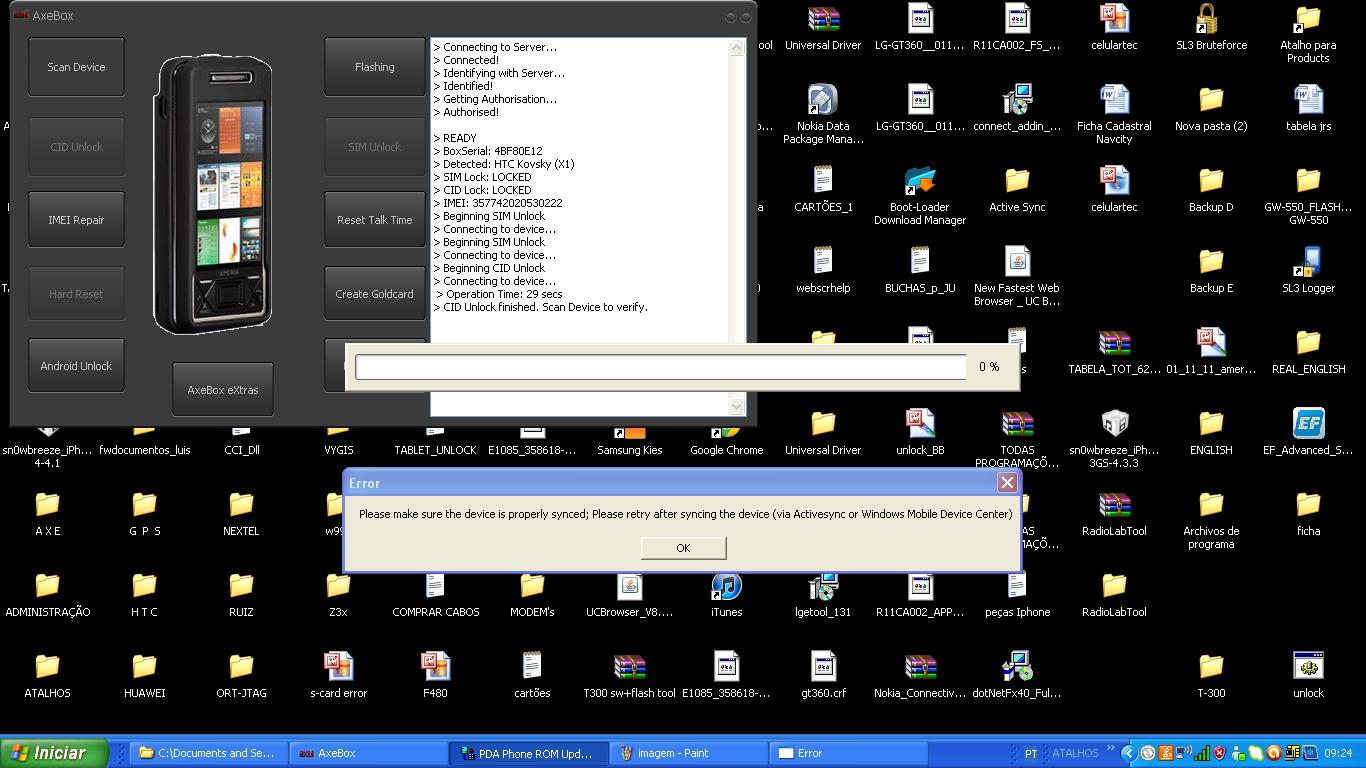This screenshot has width=1366, height=768.
Task: Select EF_Advanced_S desktop icon
Action: click(1308, 424)
